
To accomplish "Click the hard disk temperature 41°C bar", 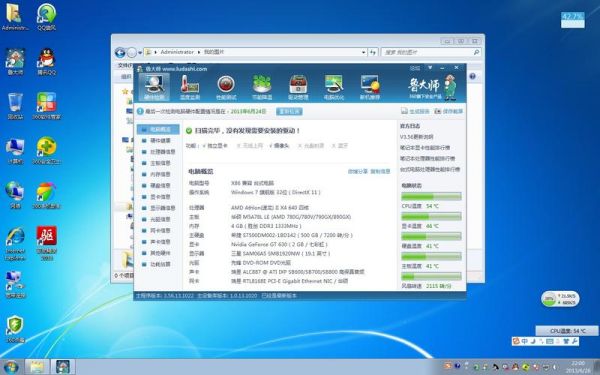I will 431,236.
